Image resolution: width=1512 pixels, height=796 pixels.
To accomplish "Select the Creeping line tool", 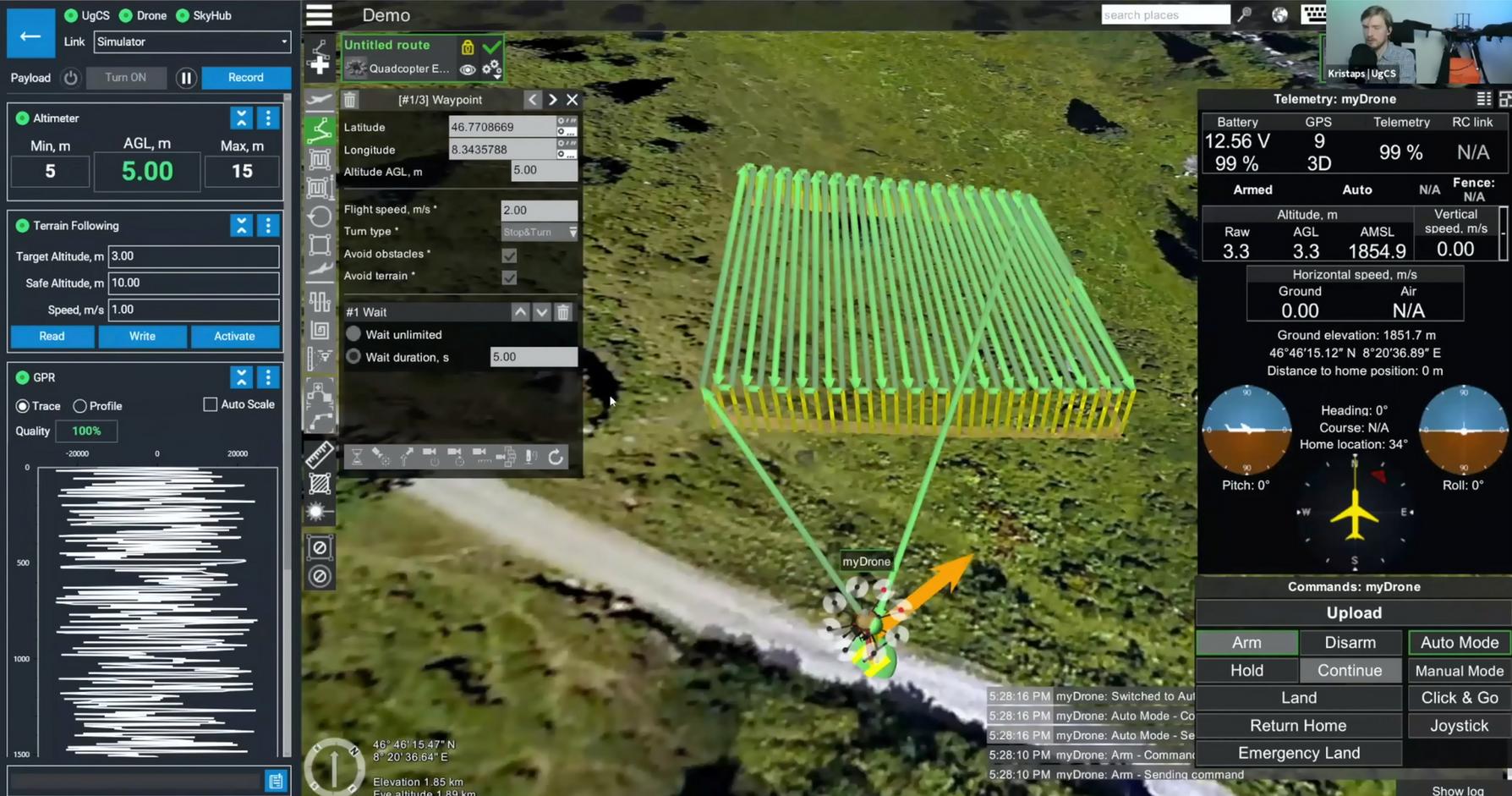I will click(x=320, y=301).
